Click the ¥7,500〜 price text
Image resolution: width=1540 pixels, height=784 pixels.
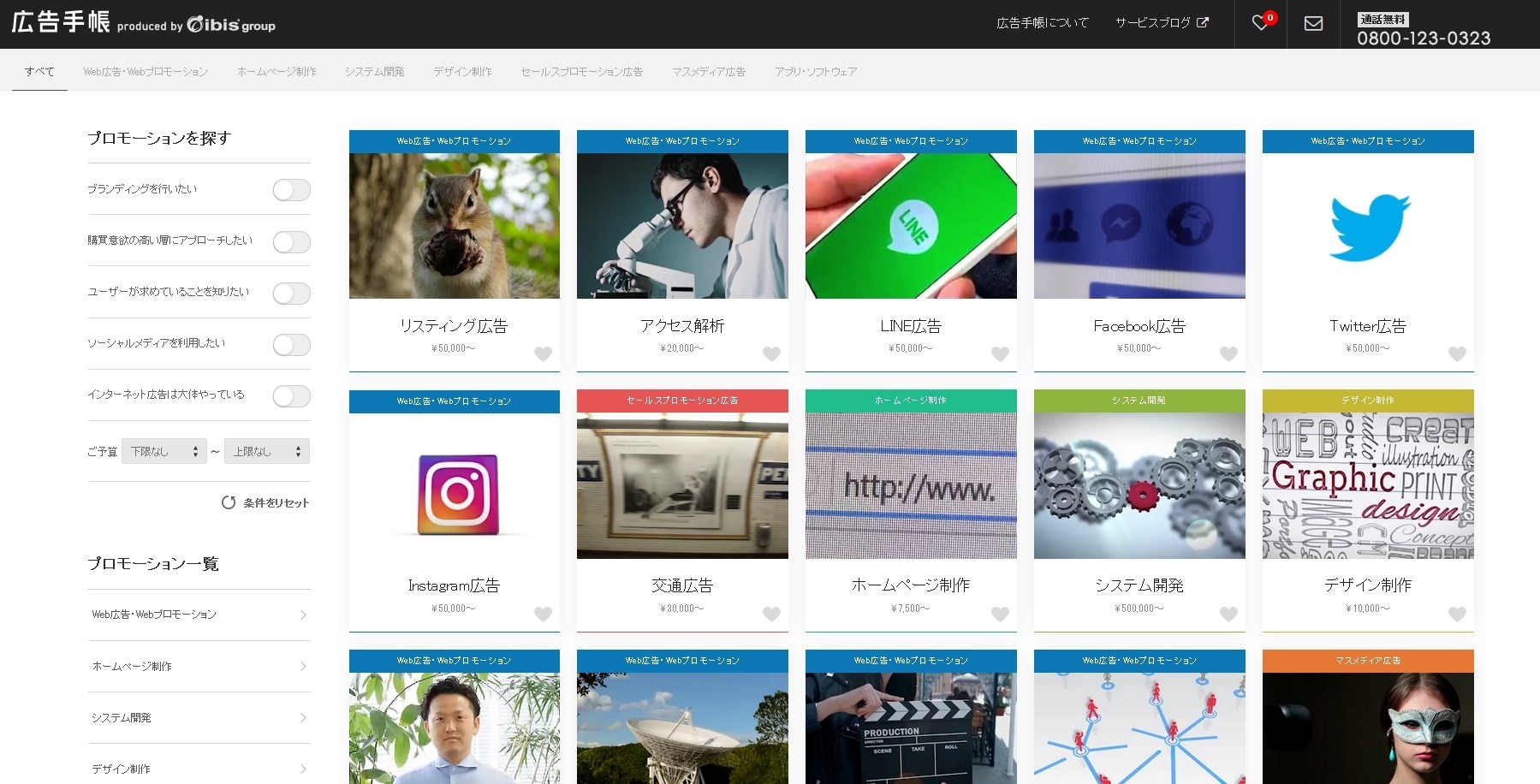point(911,609)
